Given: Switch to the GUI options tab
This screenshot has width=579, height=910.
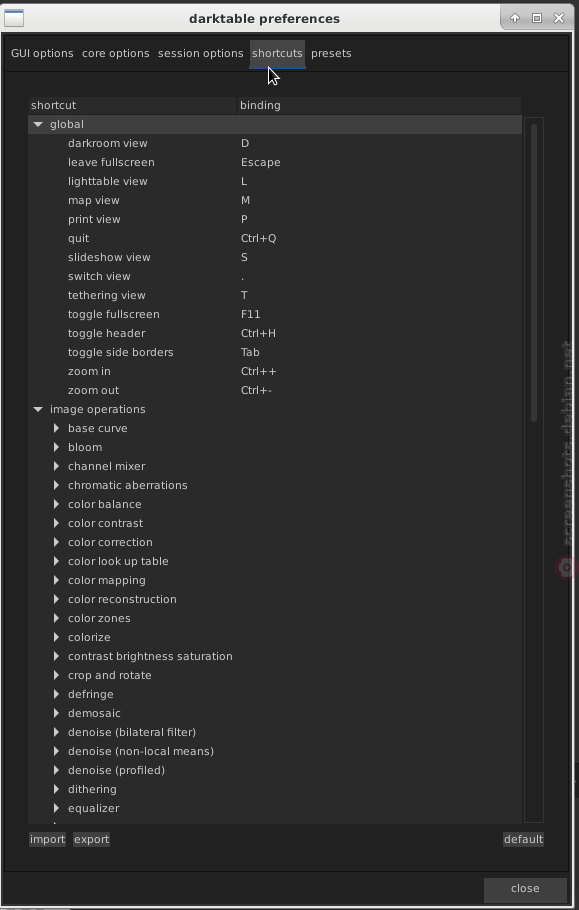Looking at the screenshot, I should pyautogui.click(x=42, y=53).
